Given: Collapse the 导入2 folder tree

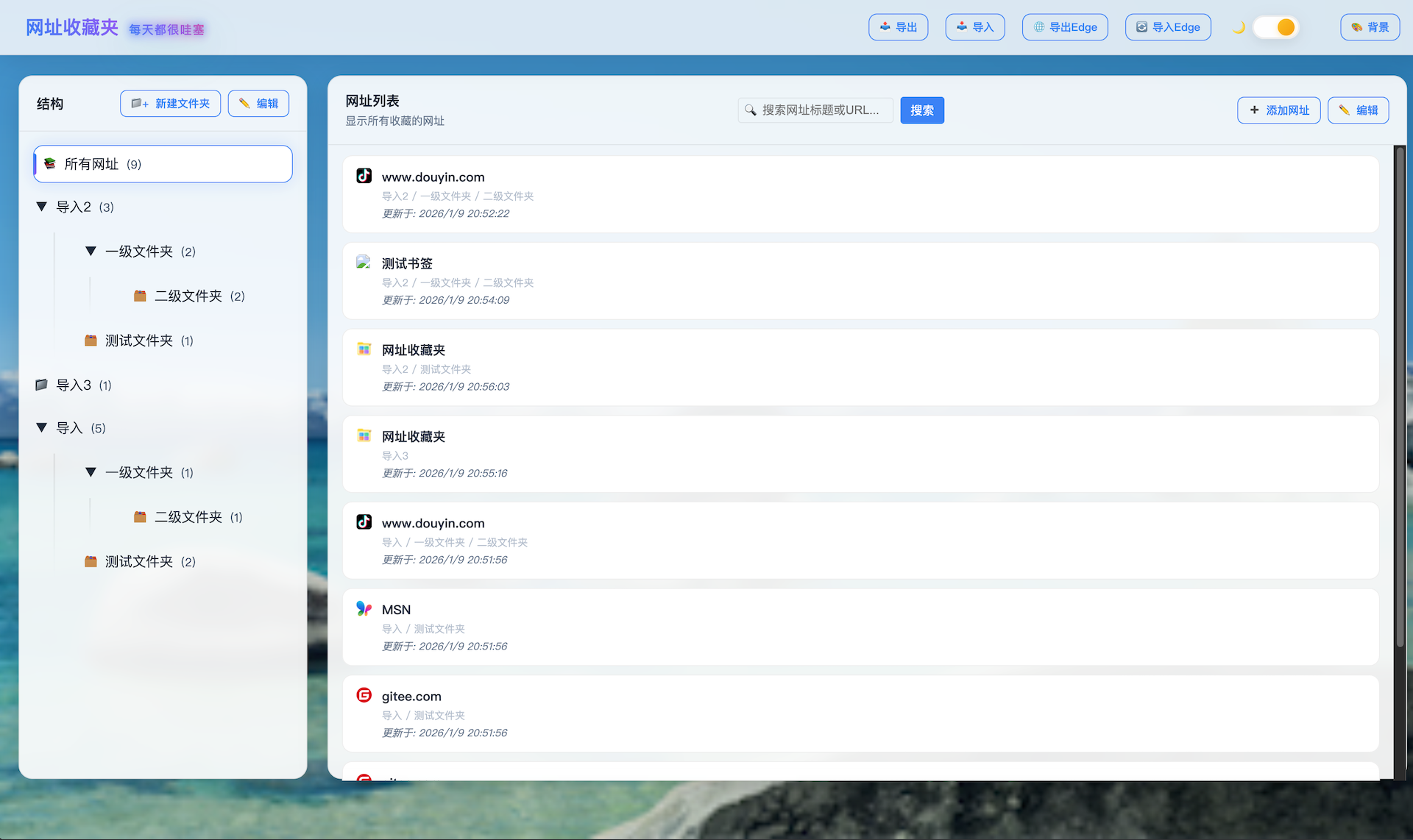Looking at the screenshot, I should click(42, 207).
